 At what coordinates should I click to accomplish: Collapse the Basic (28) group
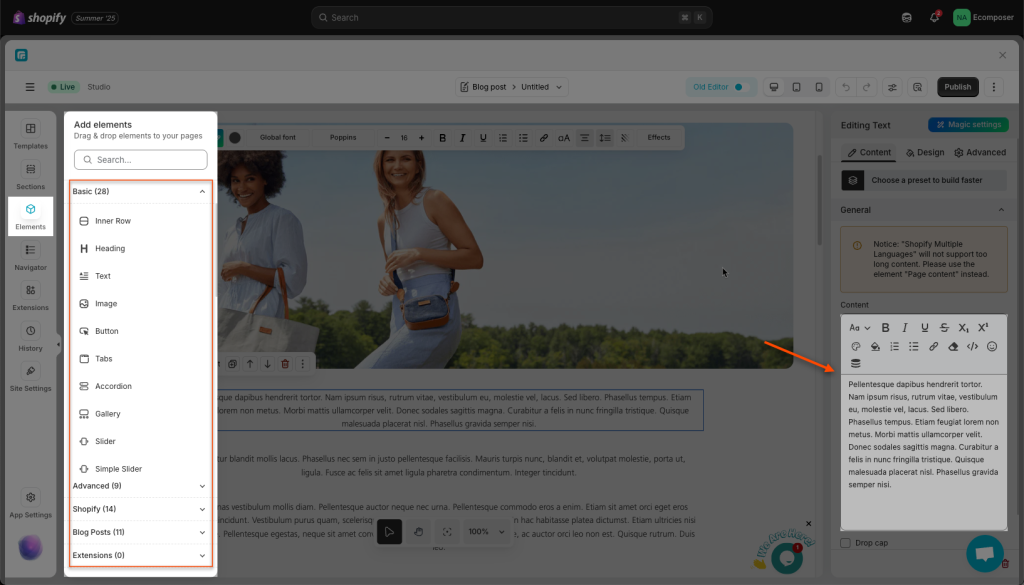139,191
